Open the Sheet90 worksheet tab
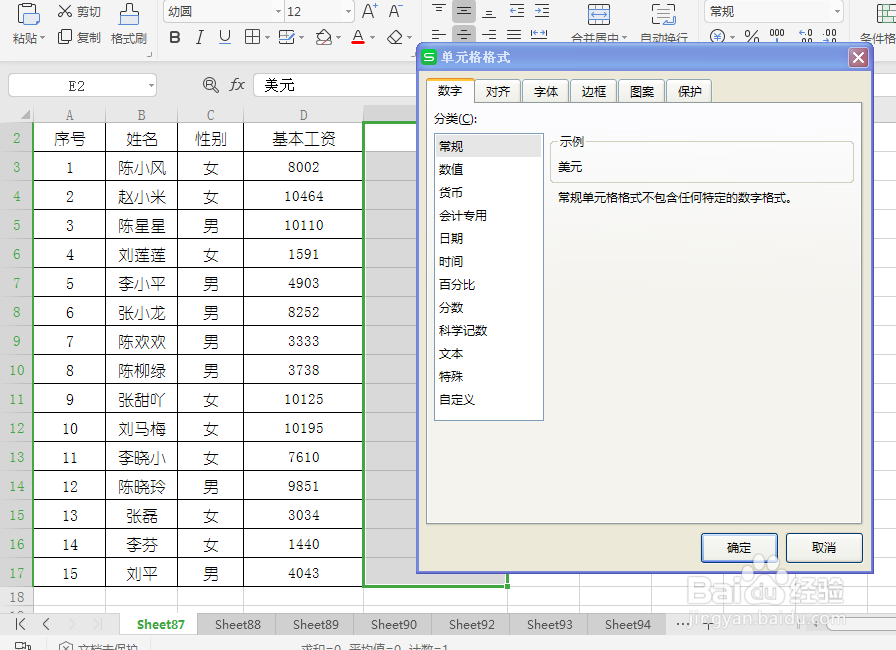Screen dimensions: 896x650 [x=392, y=624]
